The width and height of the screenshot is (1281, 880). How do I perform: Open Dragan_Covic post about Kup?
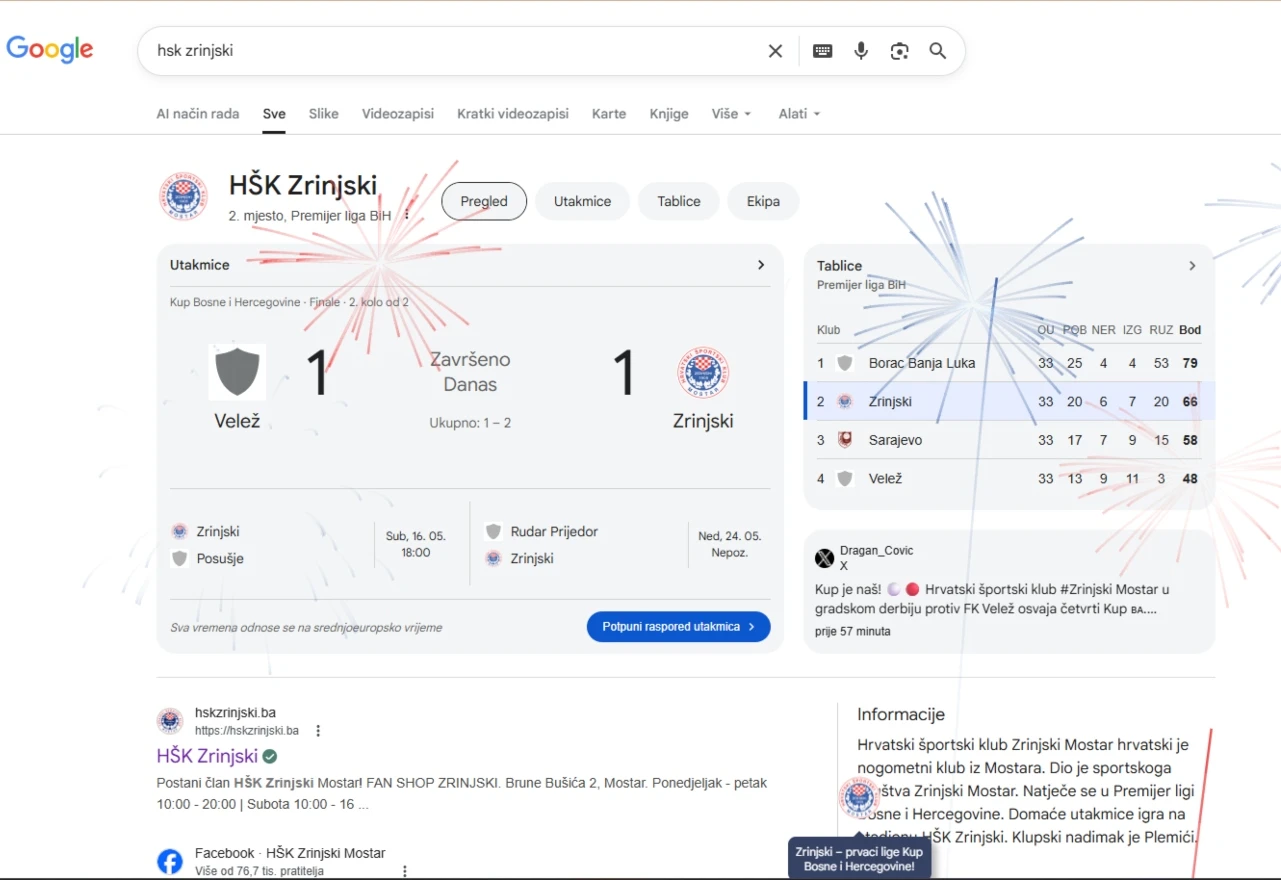[x=1009, y=590]
